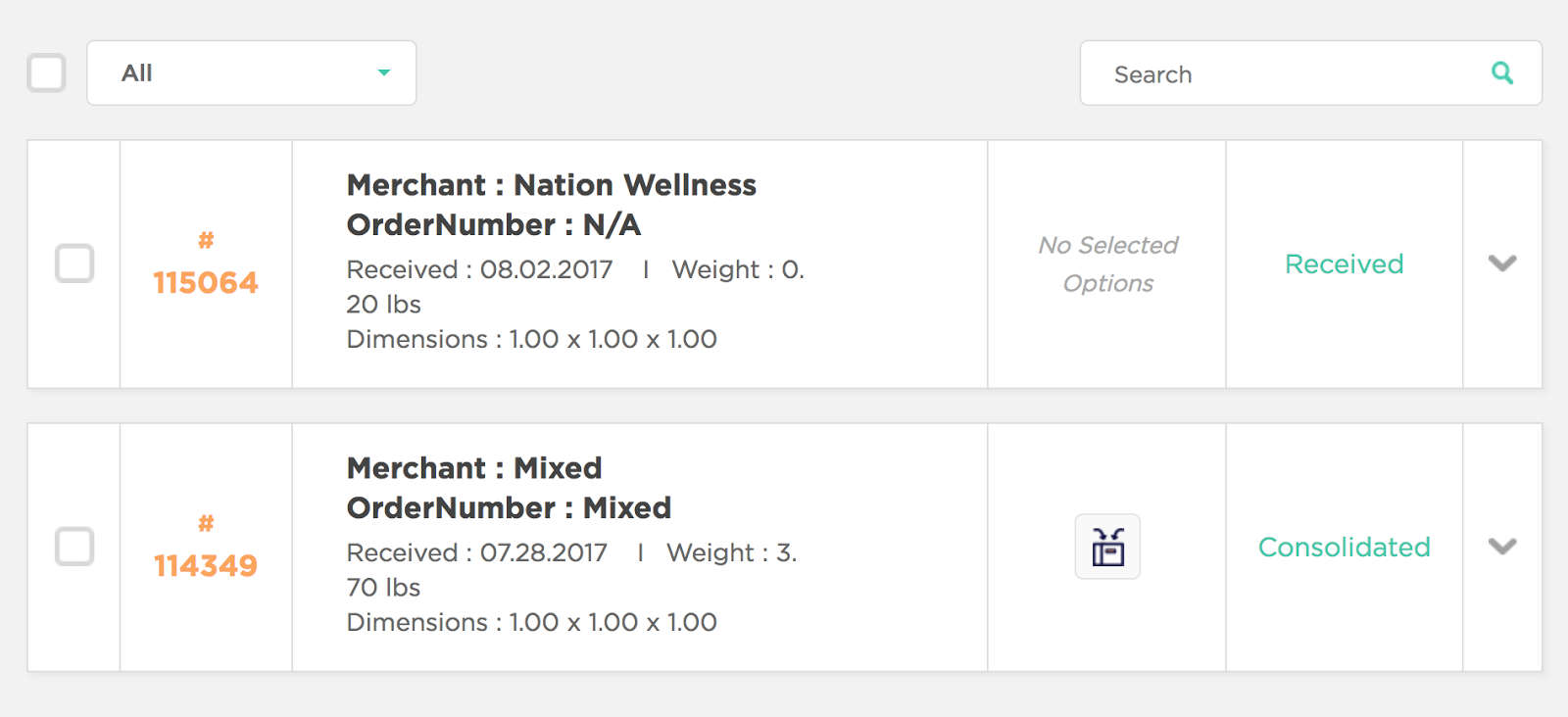Click the hash symbol above 115064

coord(206,240)
